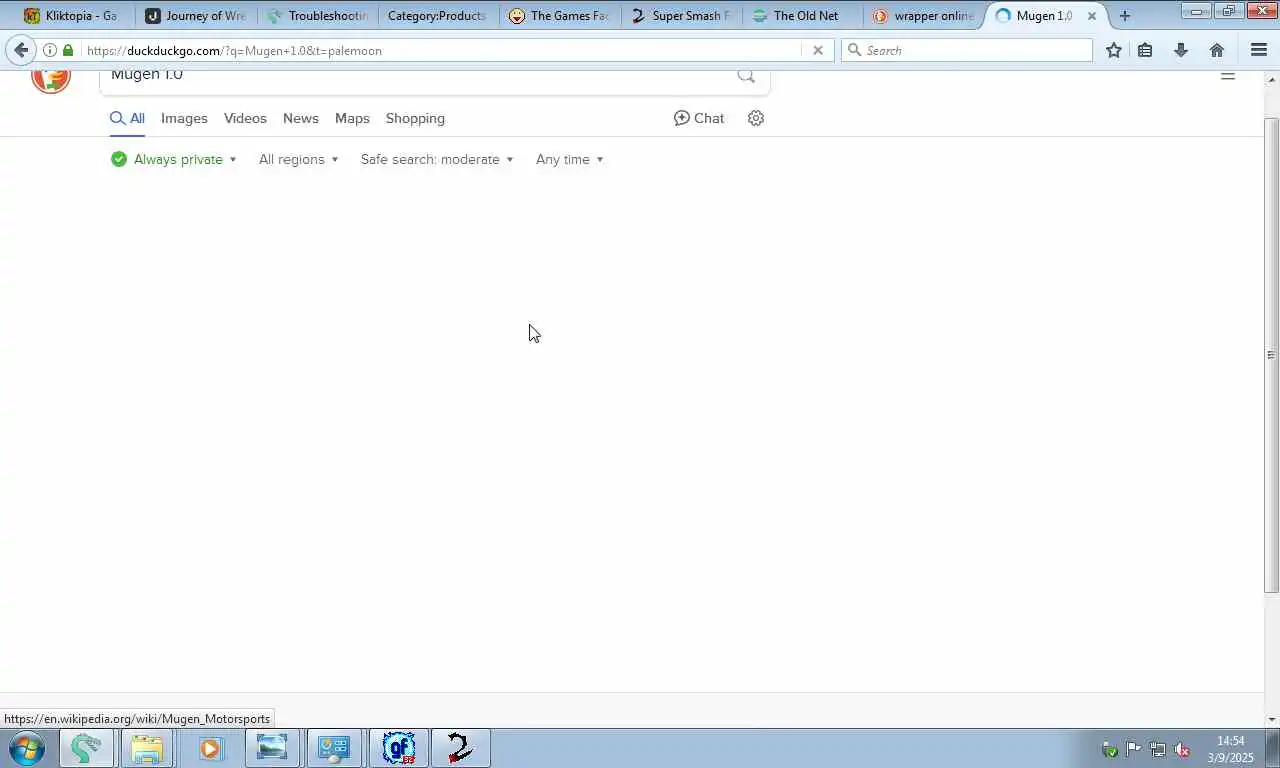Open the swoosh-logo taskbar application
This screenshot has width=1280, height=768.
pos(460,748)
